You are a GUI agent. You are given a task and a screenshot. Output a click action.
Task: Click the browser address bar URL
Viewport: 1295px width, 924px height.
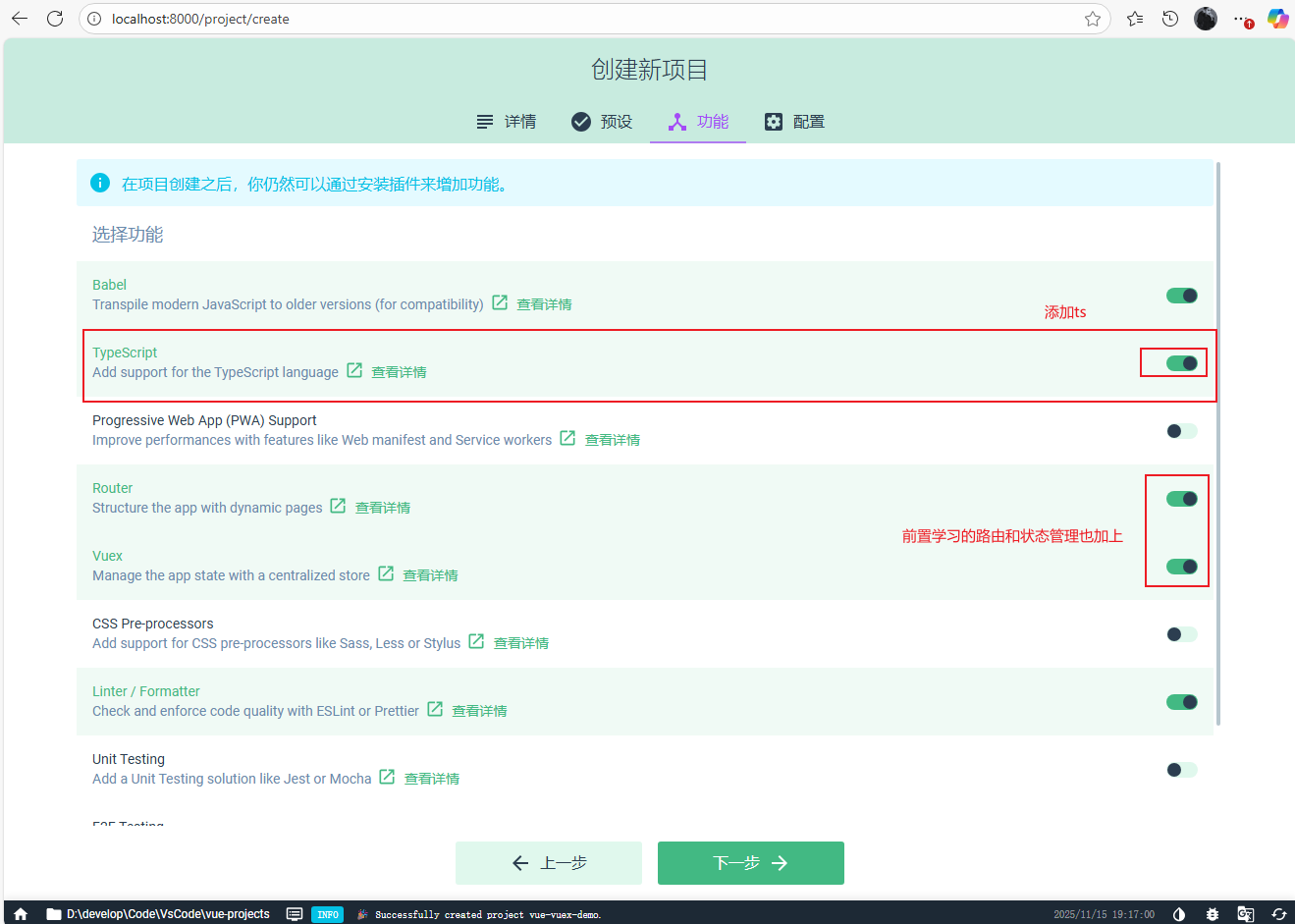click(200, 19)
